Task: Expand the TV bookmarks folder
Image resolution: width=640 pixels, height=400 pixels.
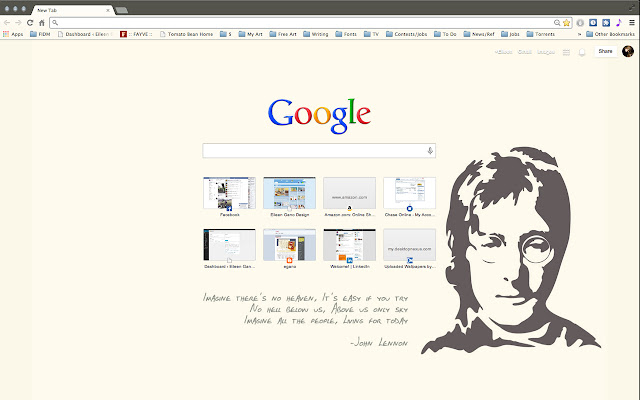Action: coord(371,34)
